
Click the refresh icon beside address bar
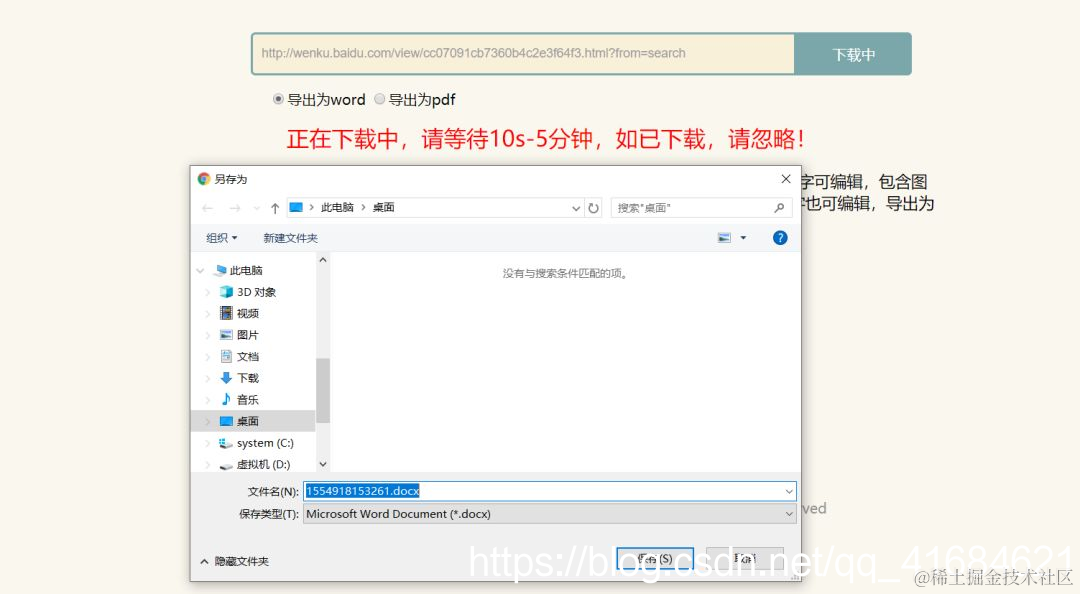[594, 207]
